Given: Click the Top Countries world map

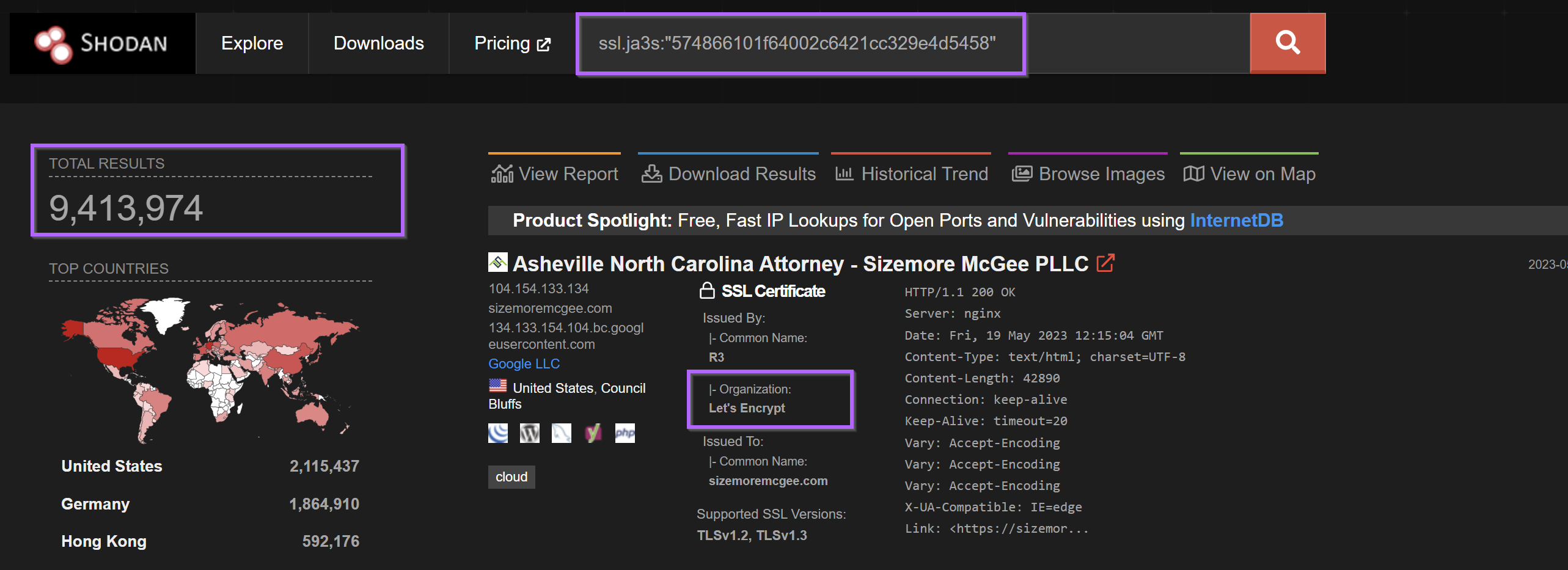Looking at the screenshot, I should pyautogui.click(x=210, y=369).
